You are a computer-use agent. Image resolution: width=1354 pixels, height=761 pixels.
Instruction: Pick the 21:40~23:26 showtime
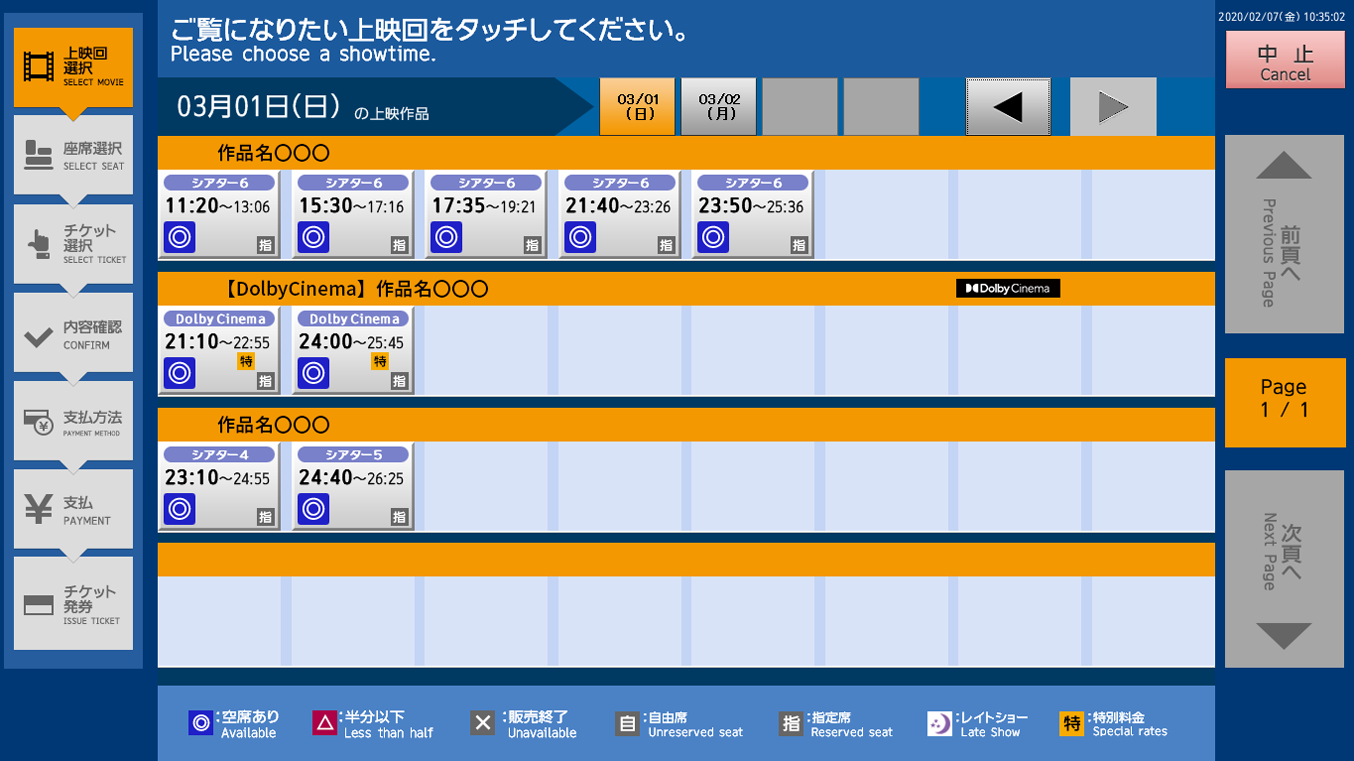click(620, 214)
